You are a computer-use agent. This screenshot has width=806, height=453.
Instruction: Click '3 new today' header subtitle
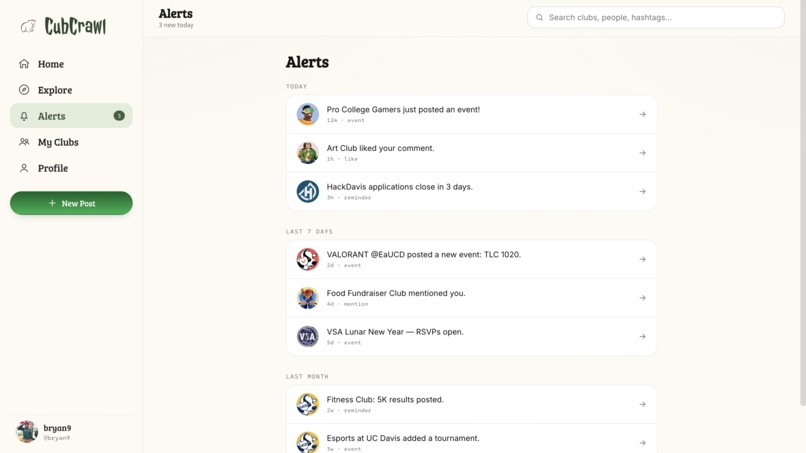tap(176, 25)
